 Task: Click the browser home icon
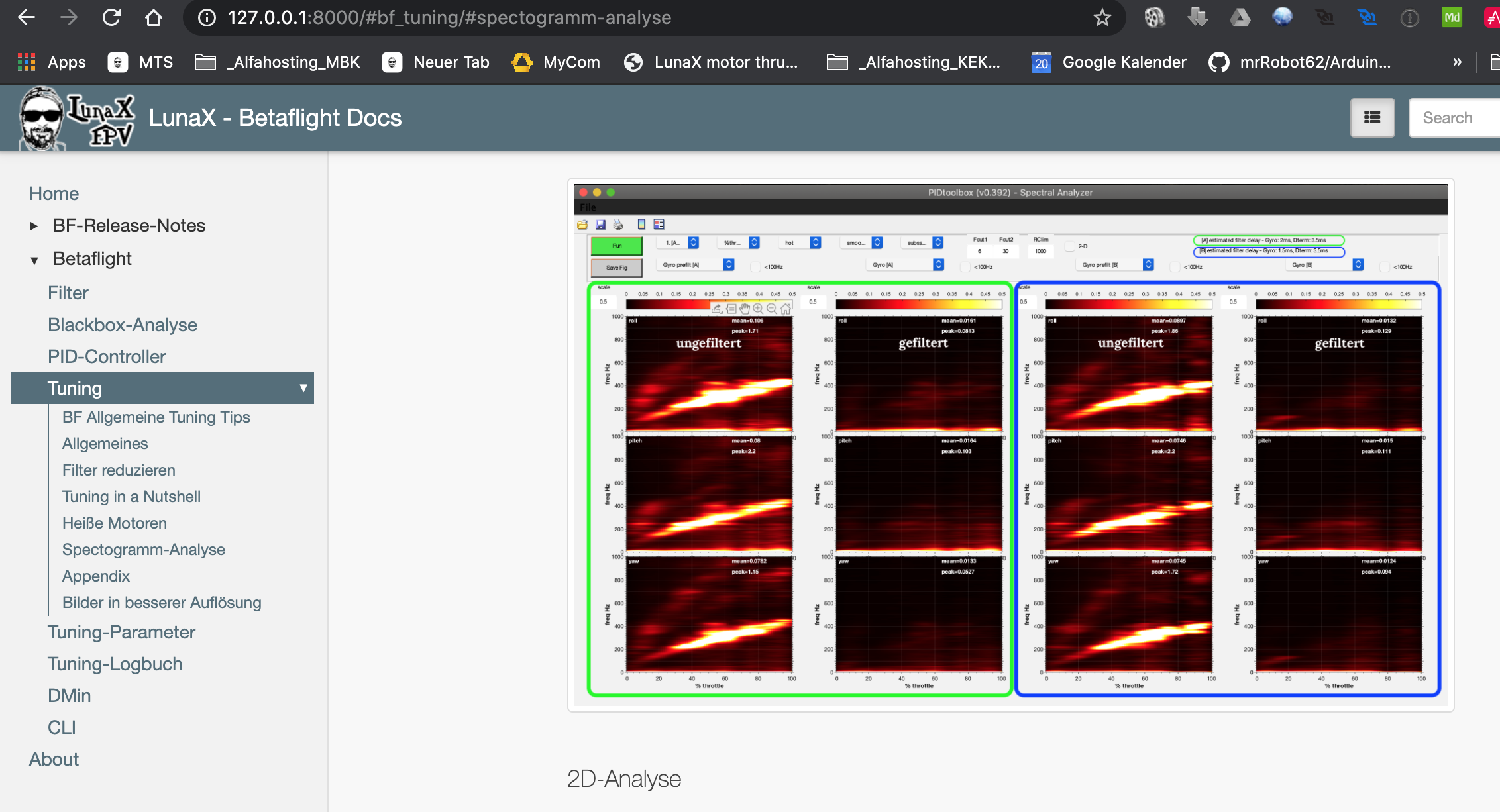153,17
